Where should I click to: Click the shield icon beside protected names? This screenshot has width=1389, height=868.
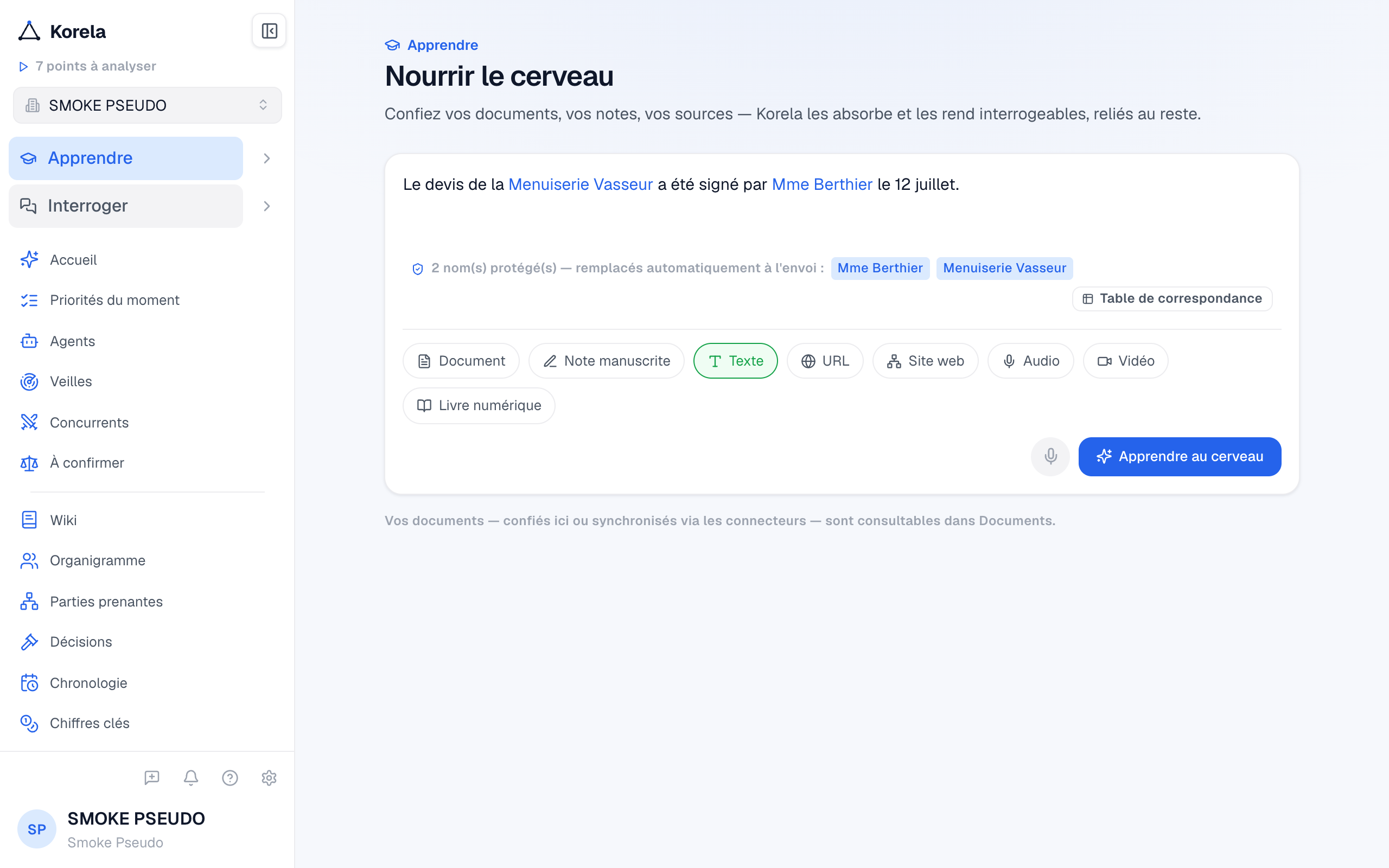point(418,269)
